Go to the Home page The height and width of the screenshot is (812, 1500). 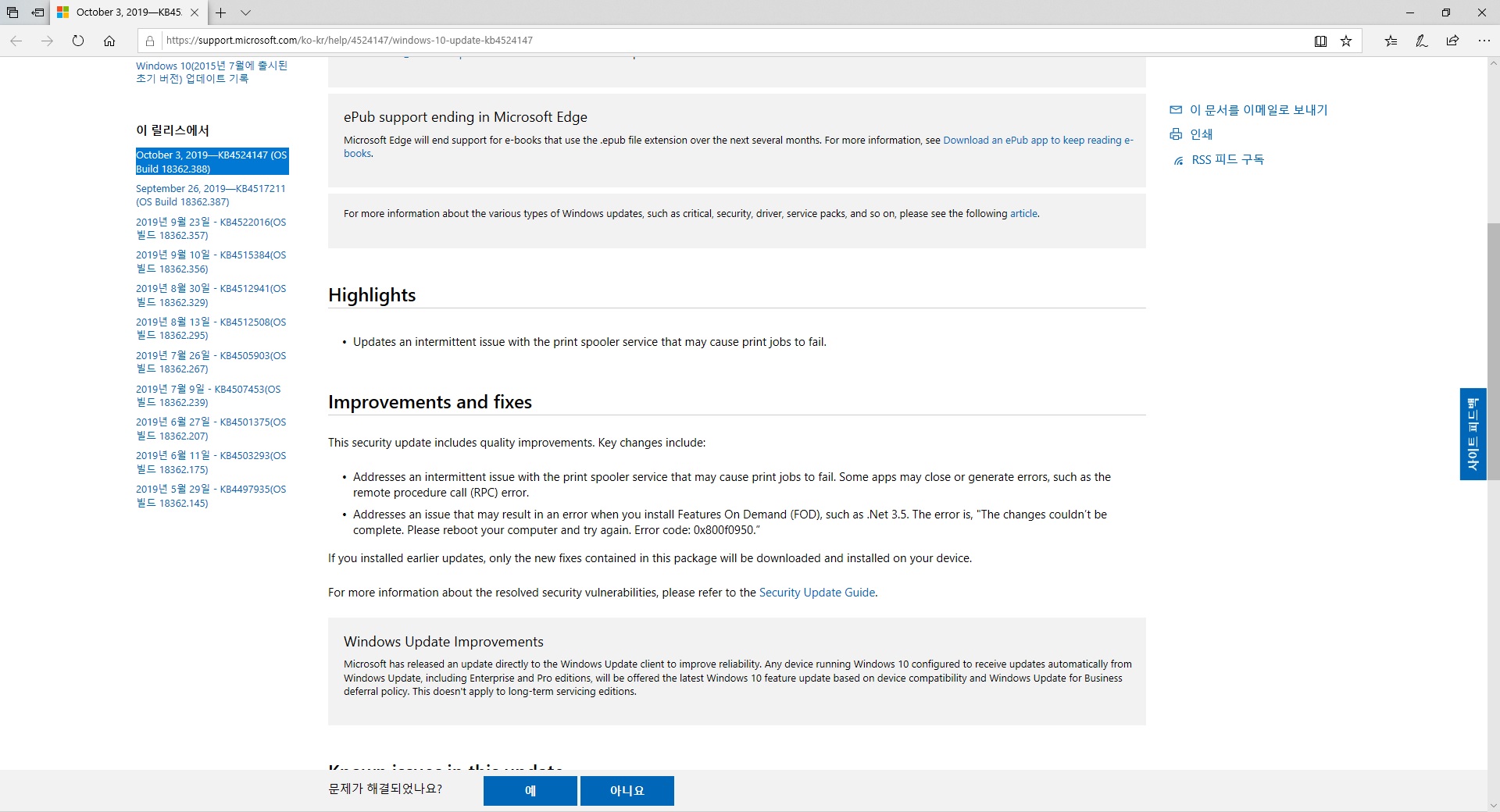click(109, 41)
